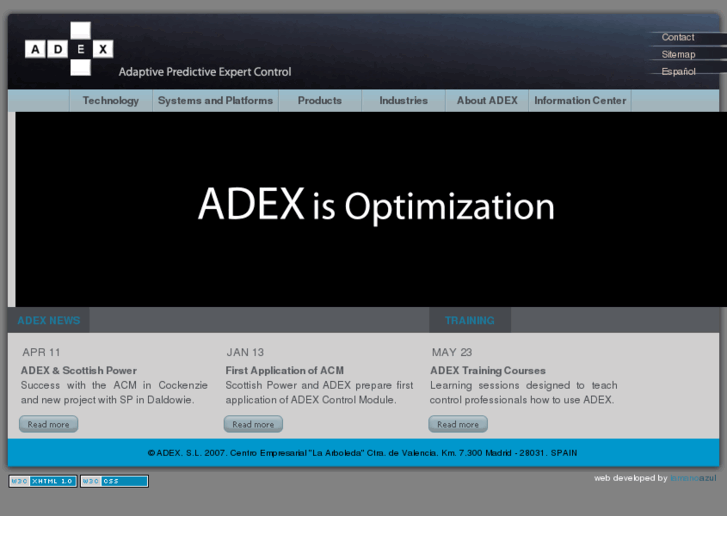The height and width of the screenshot is (545, 727).
Task: Open the terrenoazul developer link
Action: click(x=693, y=478)
